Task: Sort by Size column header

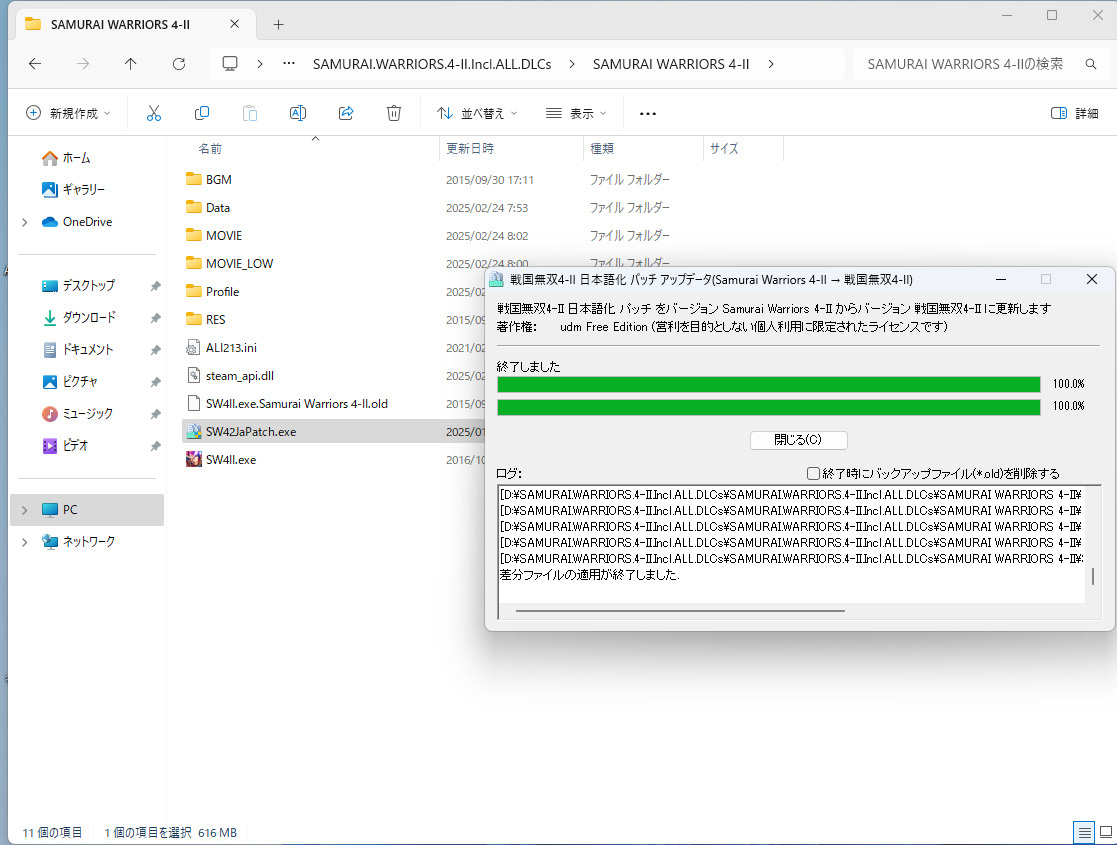Action: click(x=724, y=148)
